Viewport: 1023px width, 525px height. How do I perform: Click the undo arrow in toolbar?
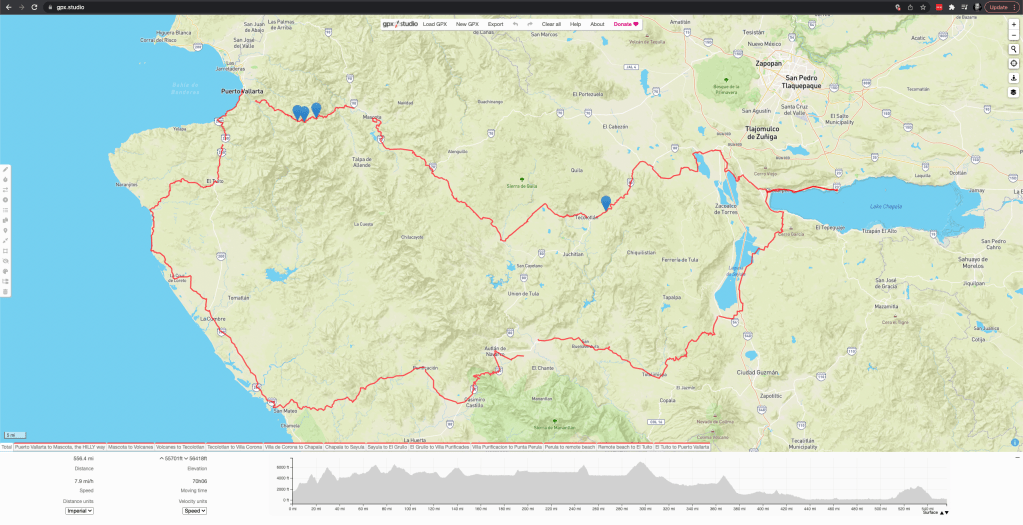click(515, 23)
